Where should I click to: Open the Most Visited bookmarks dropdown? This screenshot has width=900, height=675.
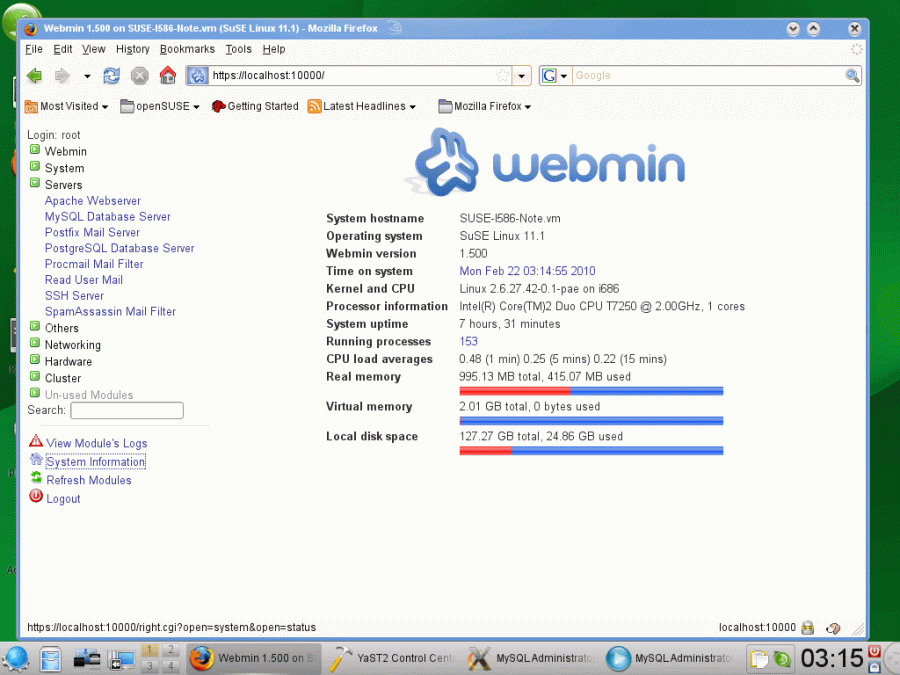tap(66, 106)
